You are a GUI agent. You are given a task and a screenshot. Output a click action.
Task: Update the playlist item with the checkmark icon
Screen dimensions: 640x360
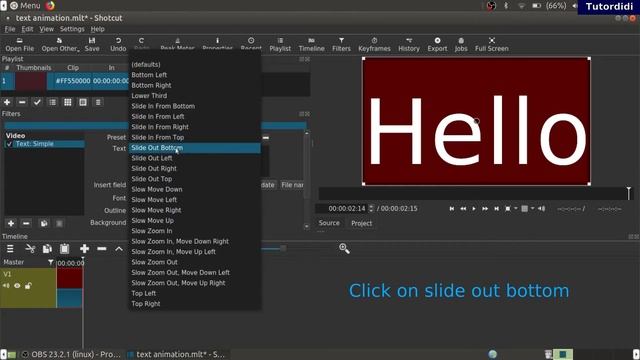[37, 102]
